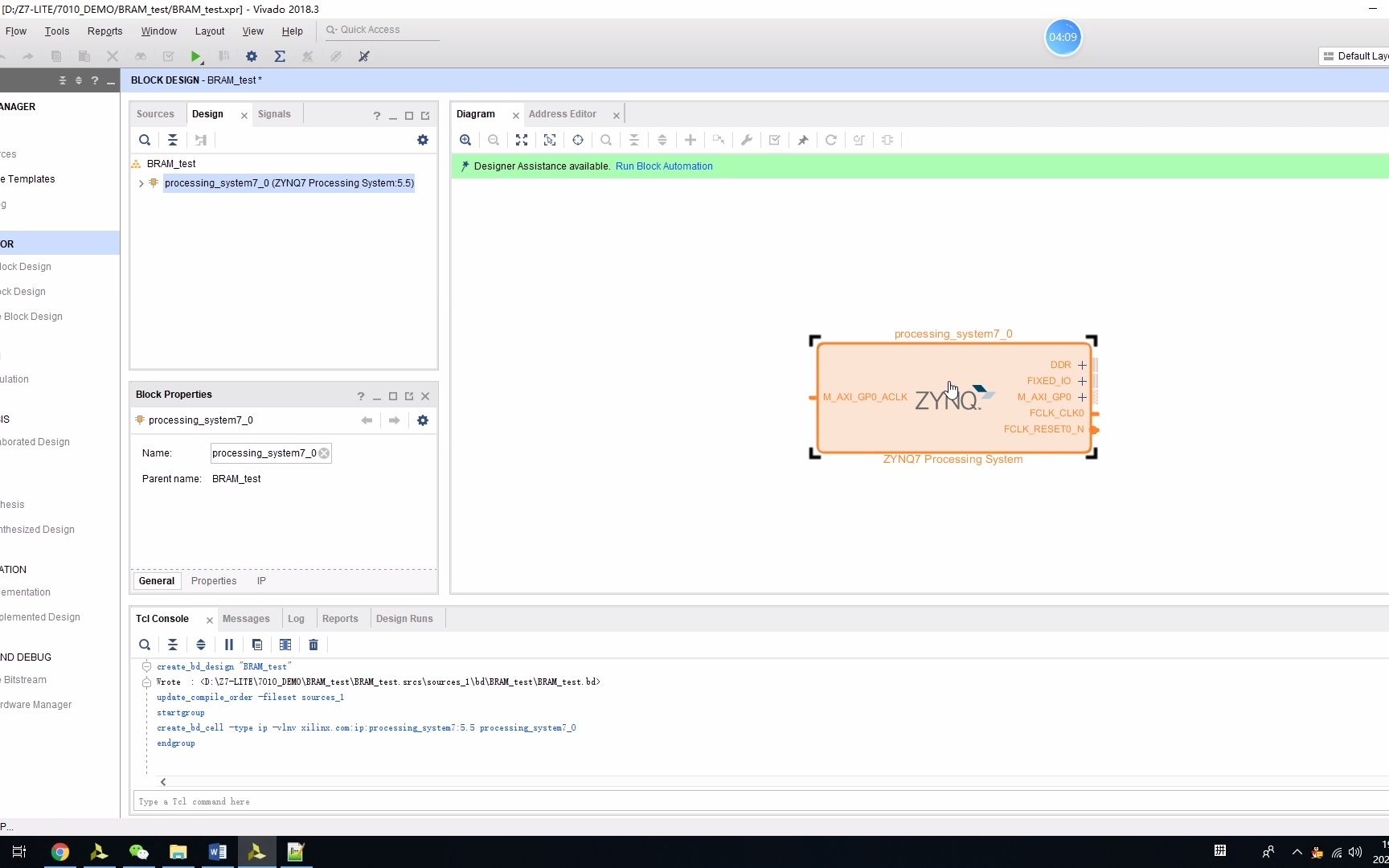Image resolution: width=1389 pixels, height=868 pixels.
Task: Click Implemented Design in Flow Navigator
Action: (x=40, y=617)
